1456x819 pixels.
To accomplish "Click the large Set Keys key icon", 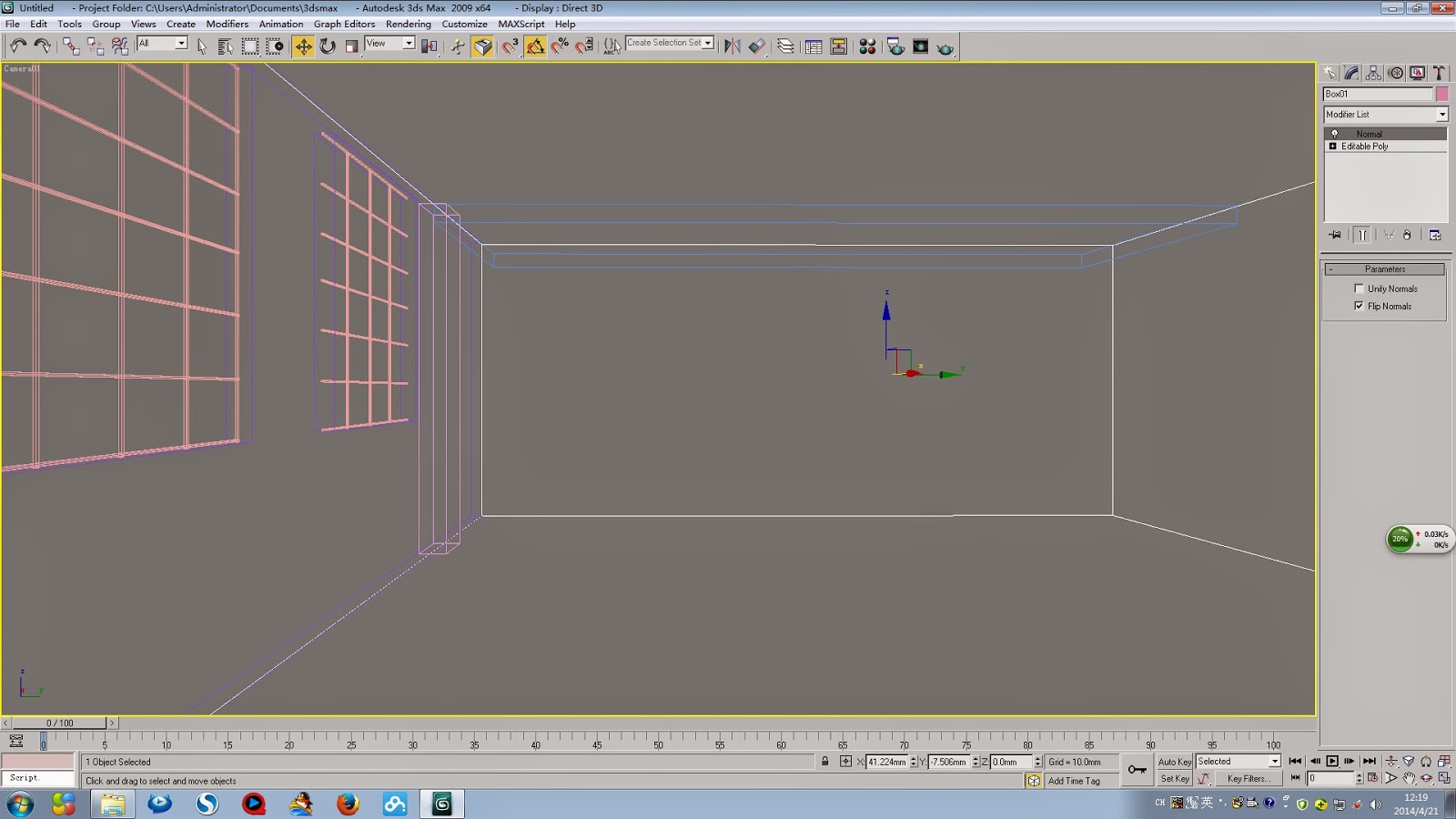I will click(1137, 770).
